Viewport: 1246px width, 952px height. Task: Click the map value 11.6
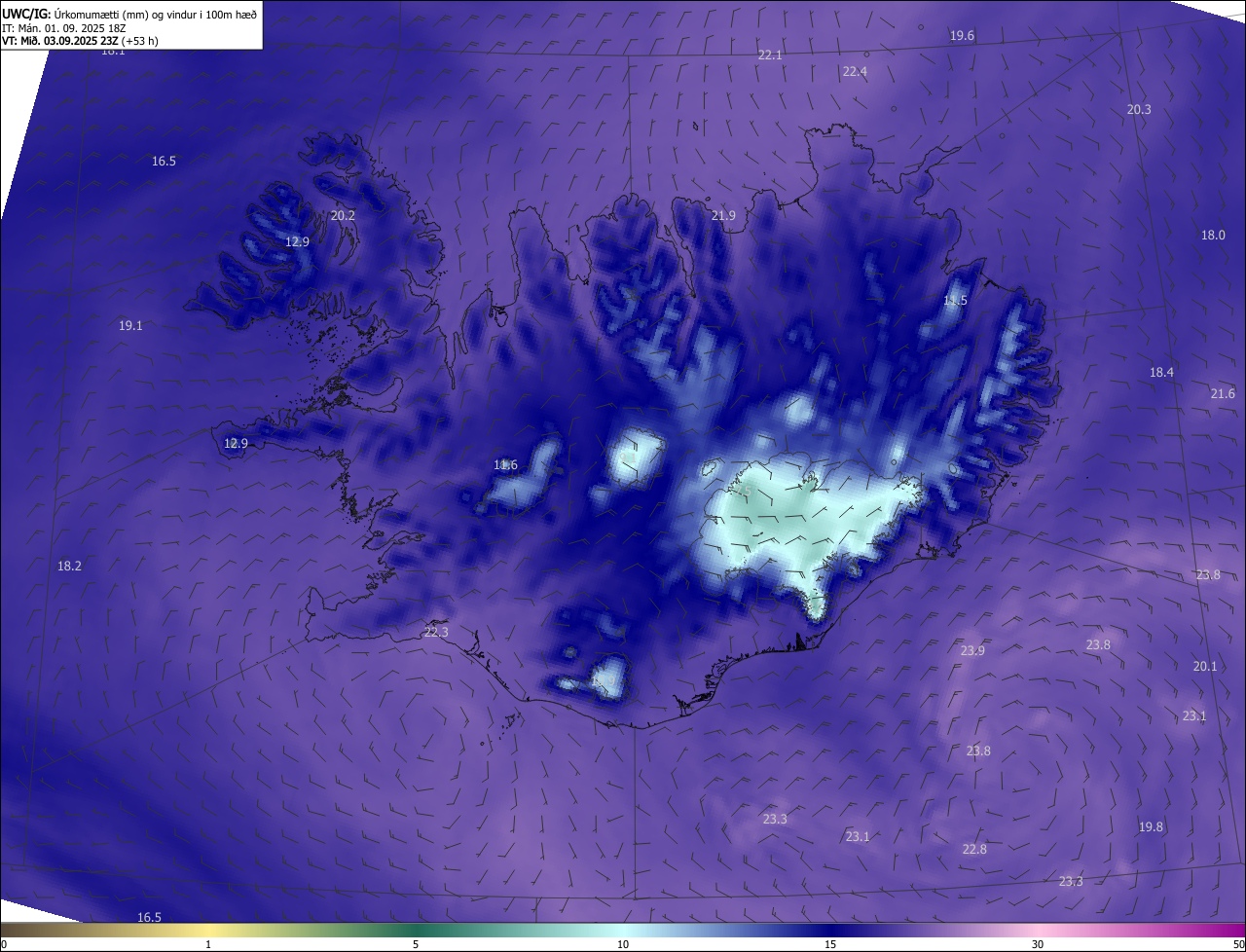pyautogui.click(x=505, y=465)
